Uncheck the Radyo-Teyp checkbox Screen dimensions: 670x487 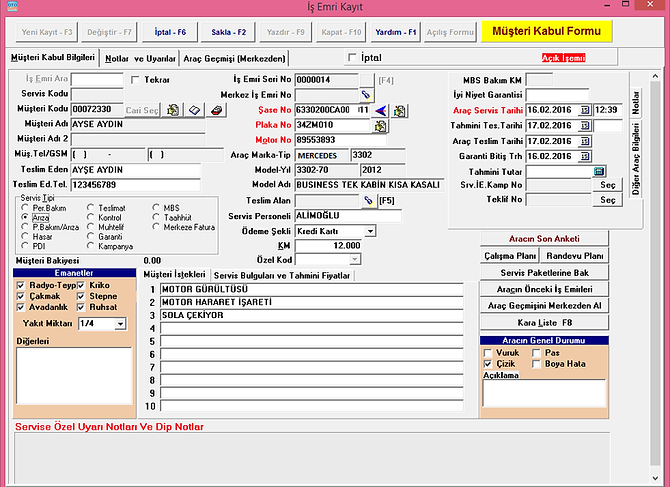(21, 285)
